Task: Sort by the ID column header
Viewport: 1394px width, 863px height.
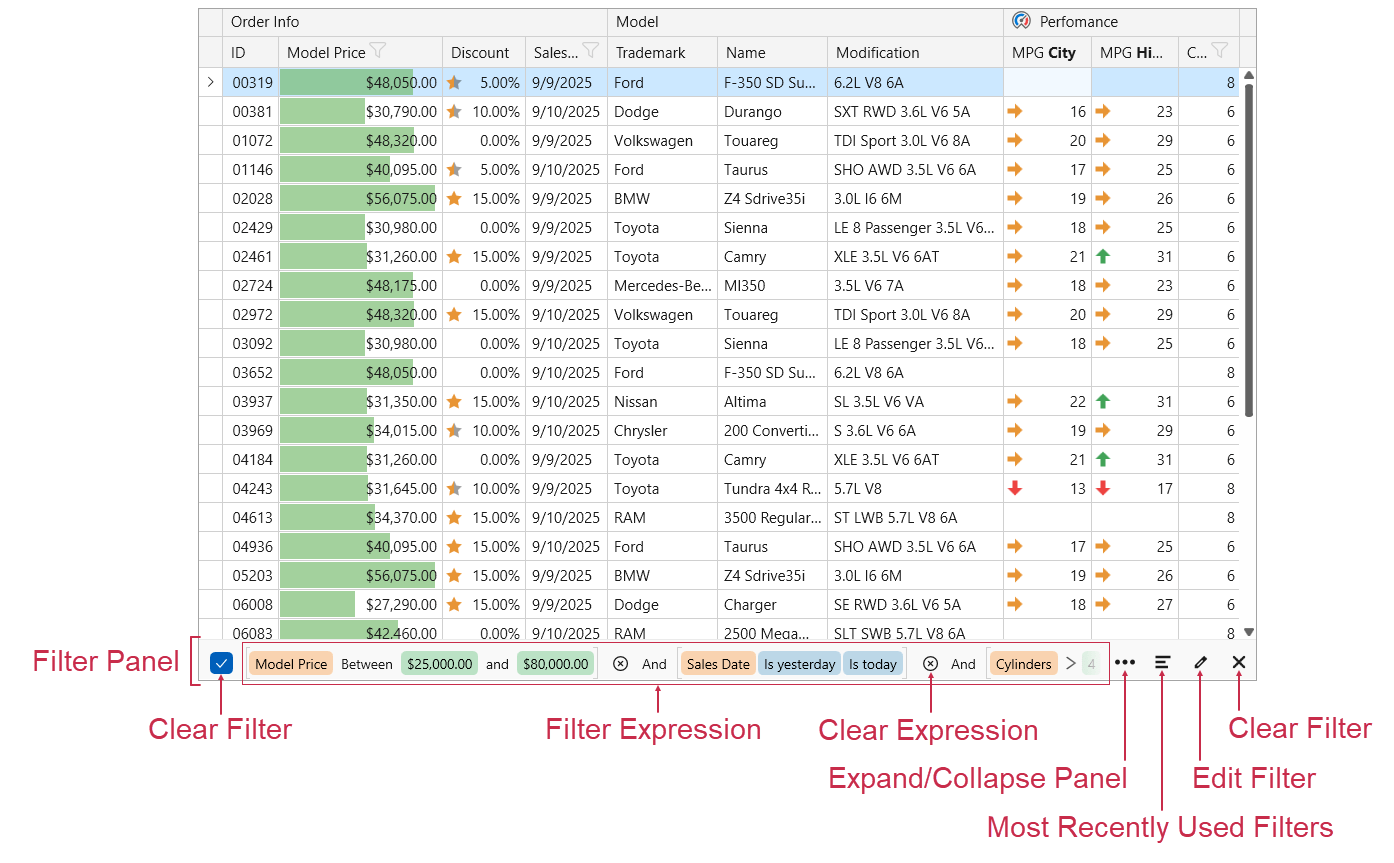Action: (x=251, y=52)
